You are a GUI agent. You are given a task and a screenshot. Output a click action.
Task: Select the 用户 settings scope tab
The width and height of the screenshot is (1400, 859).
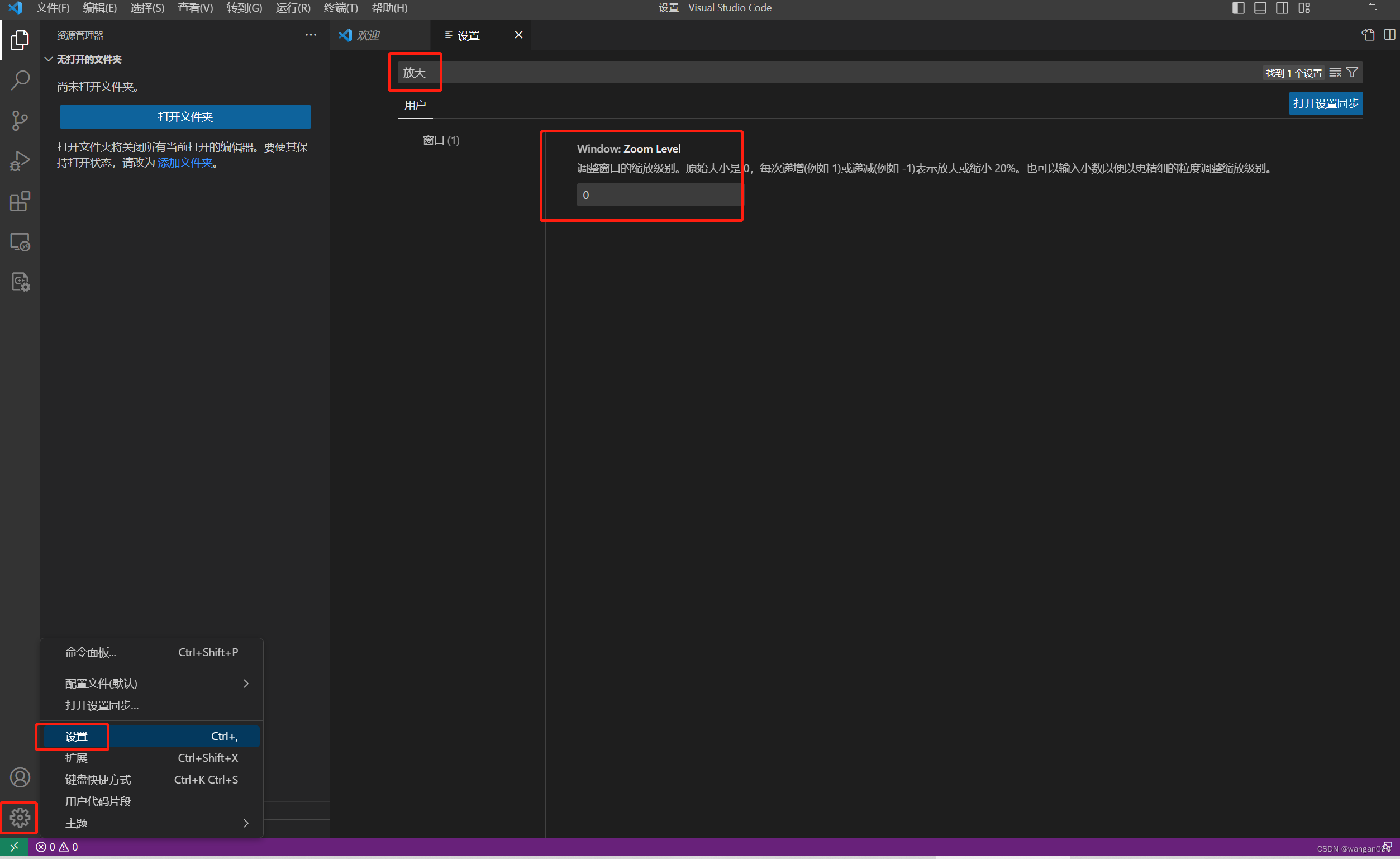click(415, 105)
